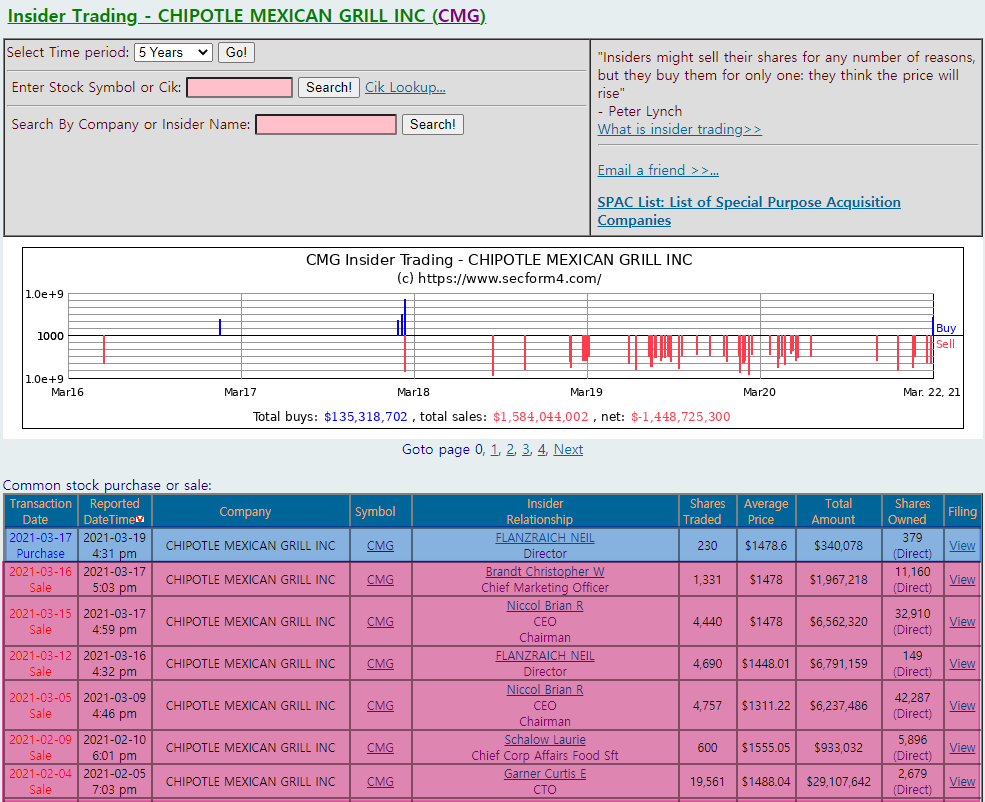Screen dimensions: 985x802
Task: Open 'What is insider trading>>' link
Action: (680, 129)
